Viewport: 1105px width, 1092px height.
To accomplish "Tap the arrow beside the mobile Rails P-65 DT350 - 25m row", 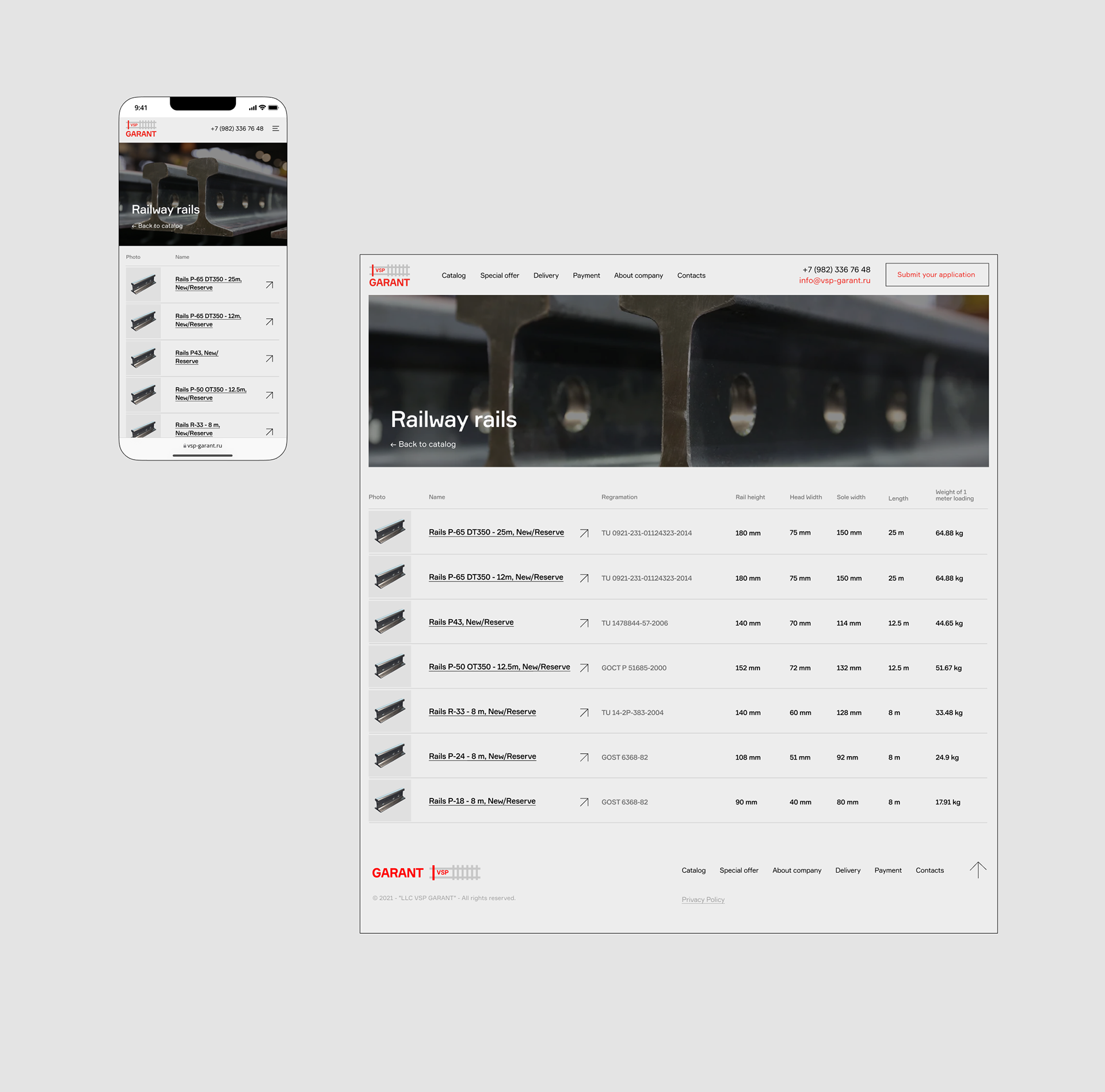I will click(269, 285).
